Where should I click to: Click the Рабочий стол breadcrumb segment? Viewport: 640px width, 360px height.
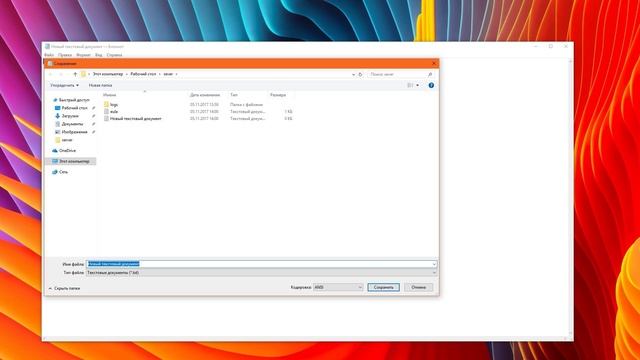[x=143, y=74]
